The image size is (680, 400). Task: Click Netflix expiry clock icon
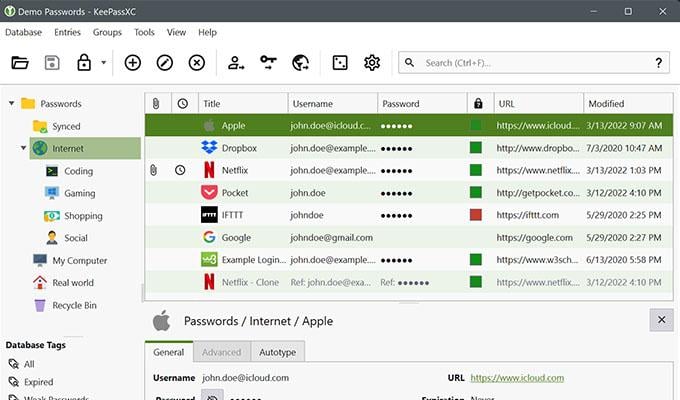coord(180,170)
